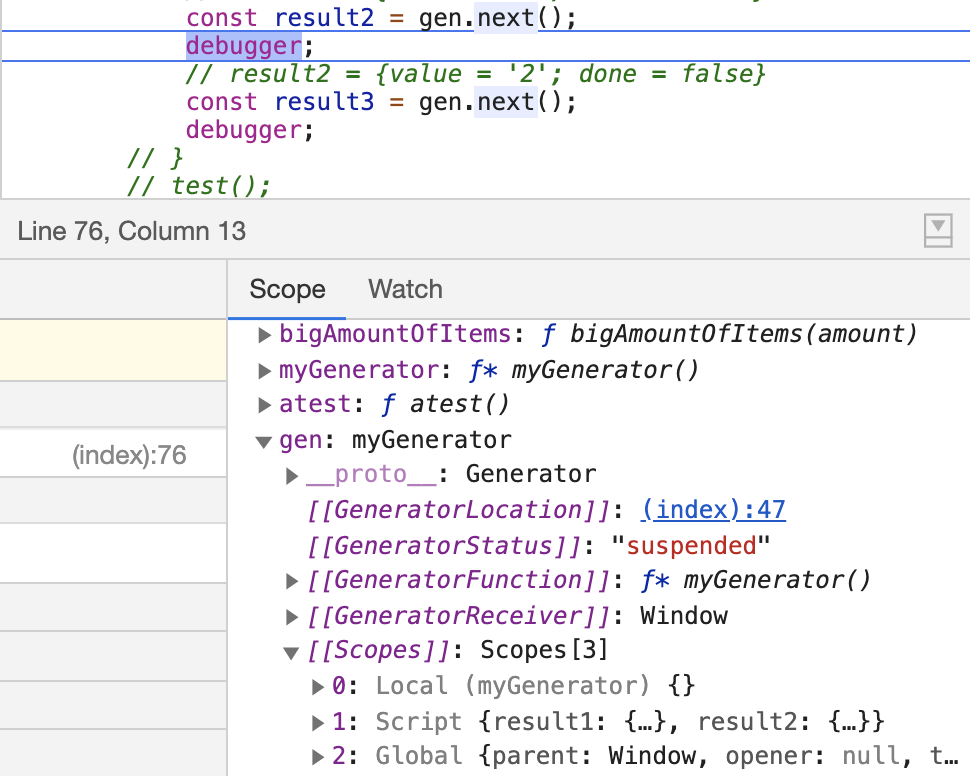Collapse the gen: myGenerator object
Image resolution: width=970 pixels, height=776 pixels.
(x=264, y=441)
